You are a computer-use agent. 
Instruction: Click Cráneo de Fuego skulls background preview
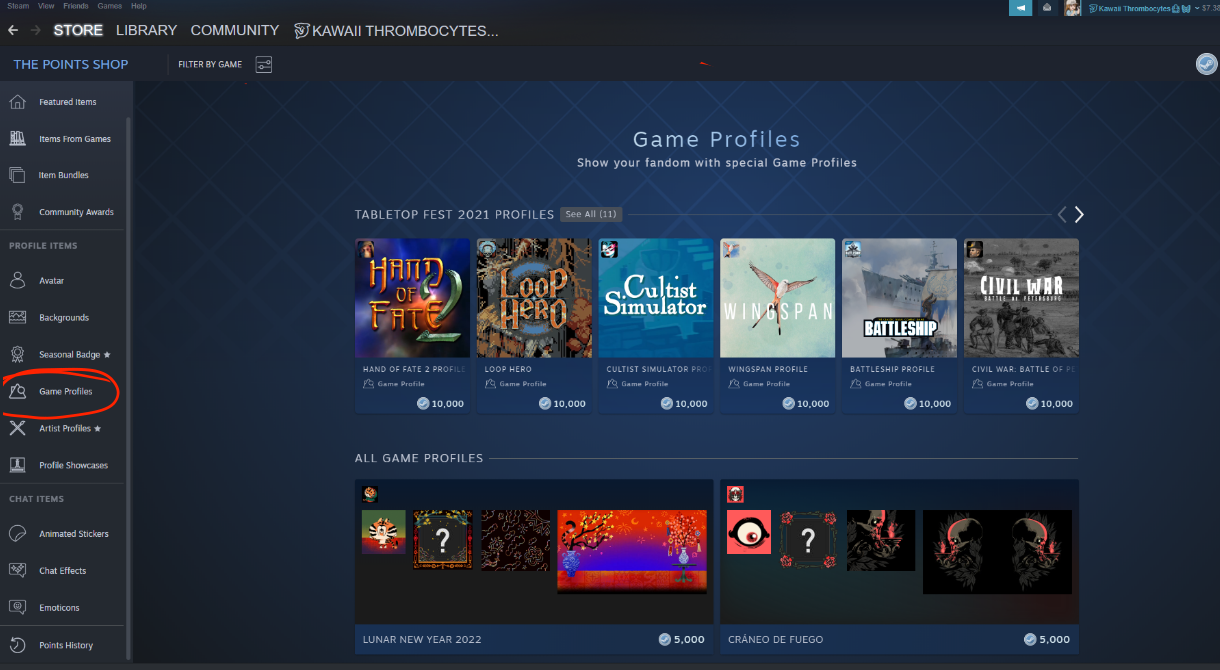(x=997, y=552)
